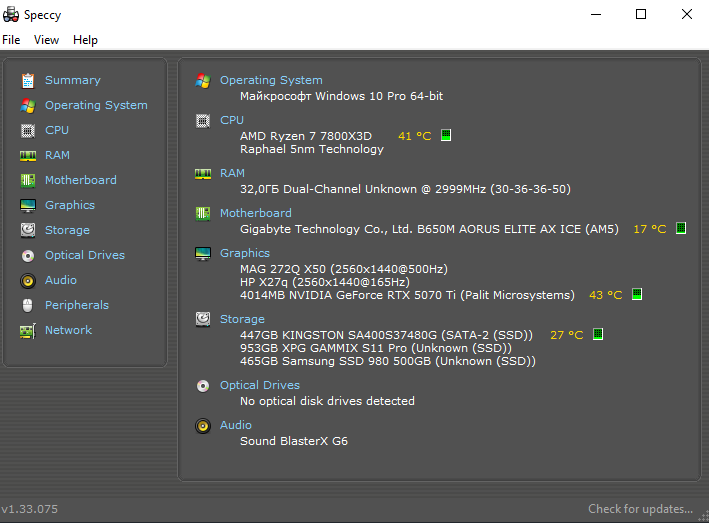Click the 41 °C CPU temperature value
709x523 pixels.
coord(415,136)
